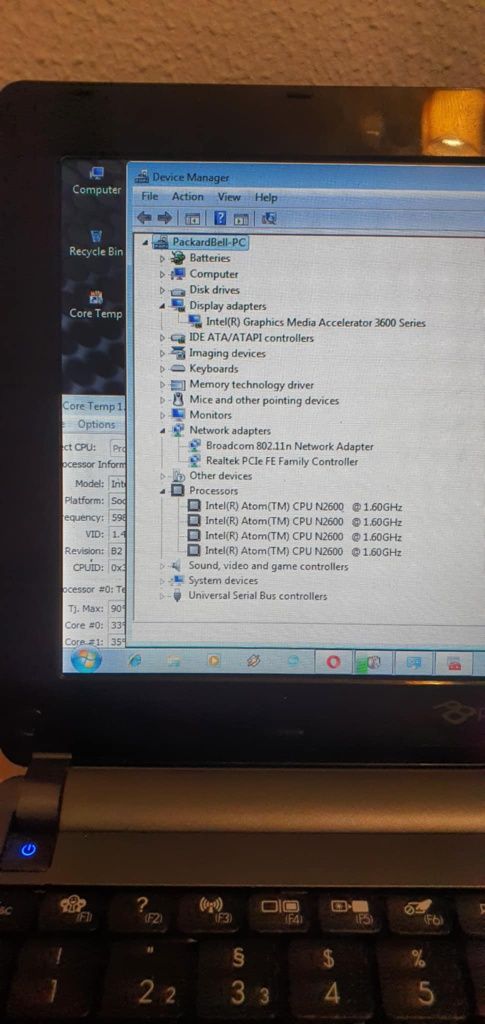
Task: Click the Scan for hardware changes icon
Action: (x=268, y=219)
